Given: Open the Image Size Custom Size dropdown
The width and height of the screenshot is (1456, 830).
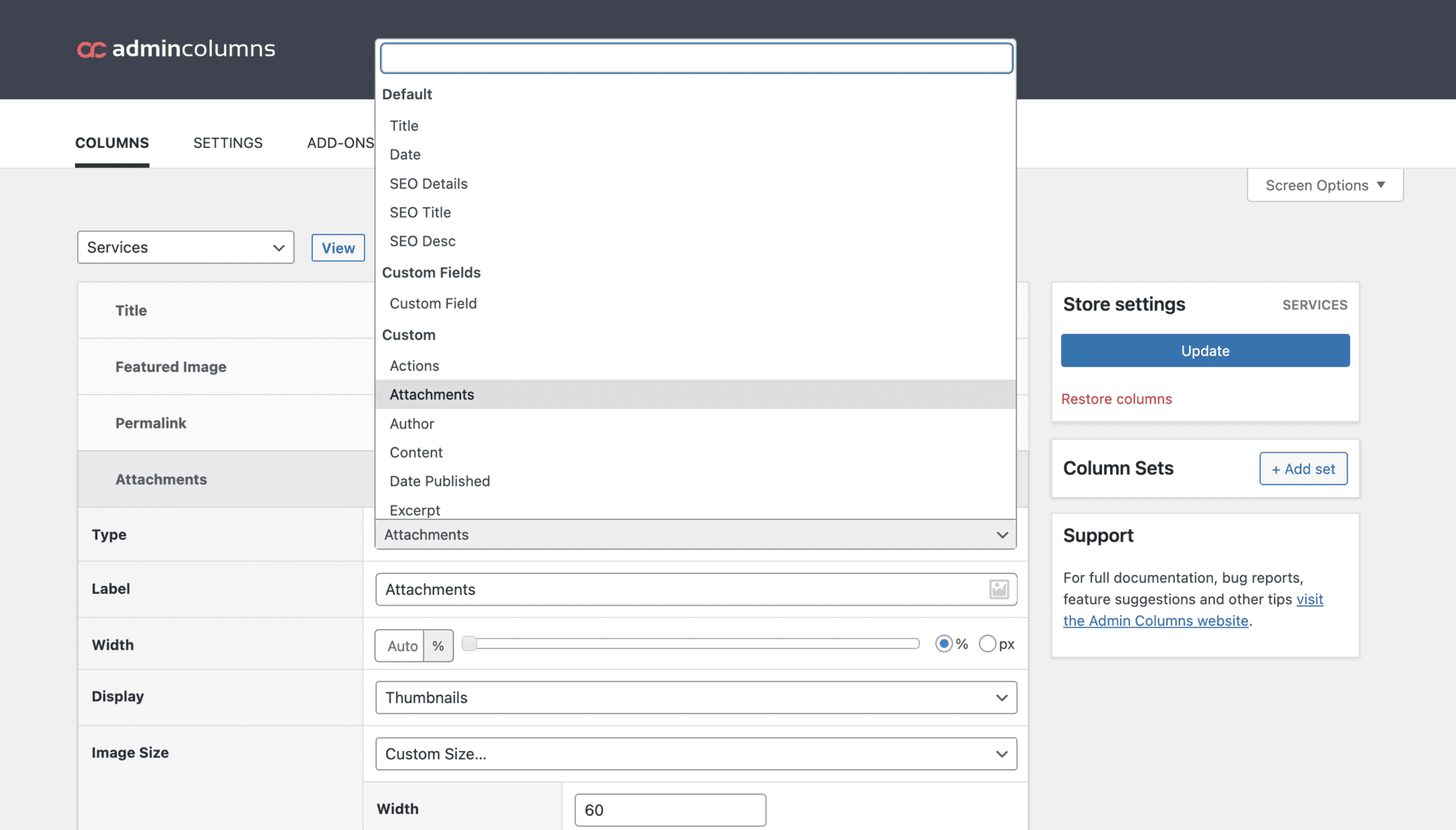Looking at the screenshot, I should pyautogui.click(x=696, y=754).
